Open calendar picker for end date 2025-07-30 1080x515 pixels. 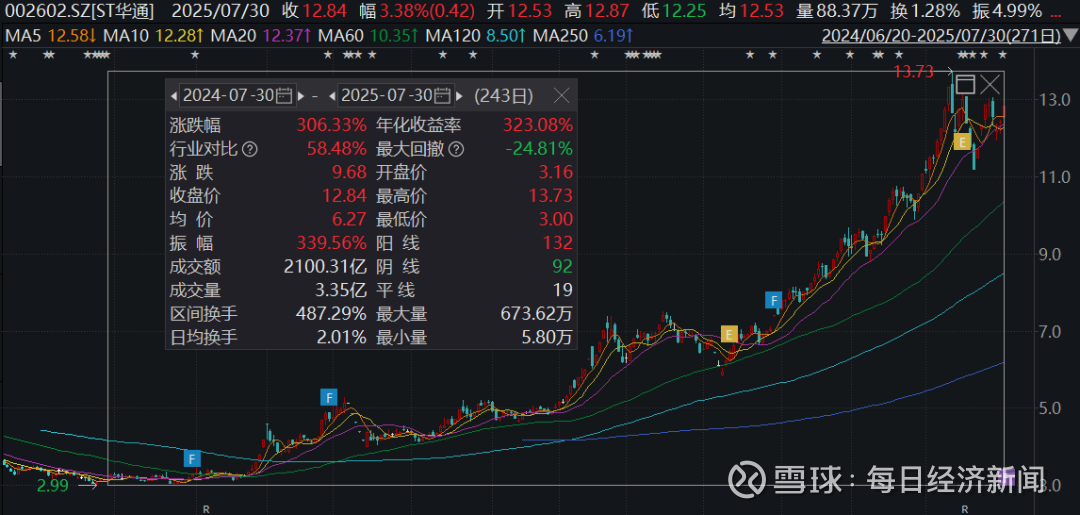pos(444,96)
